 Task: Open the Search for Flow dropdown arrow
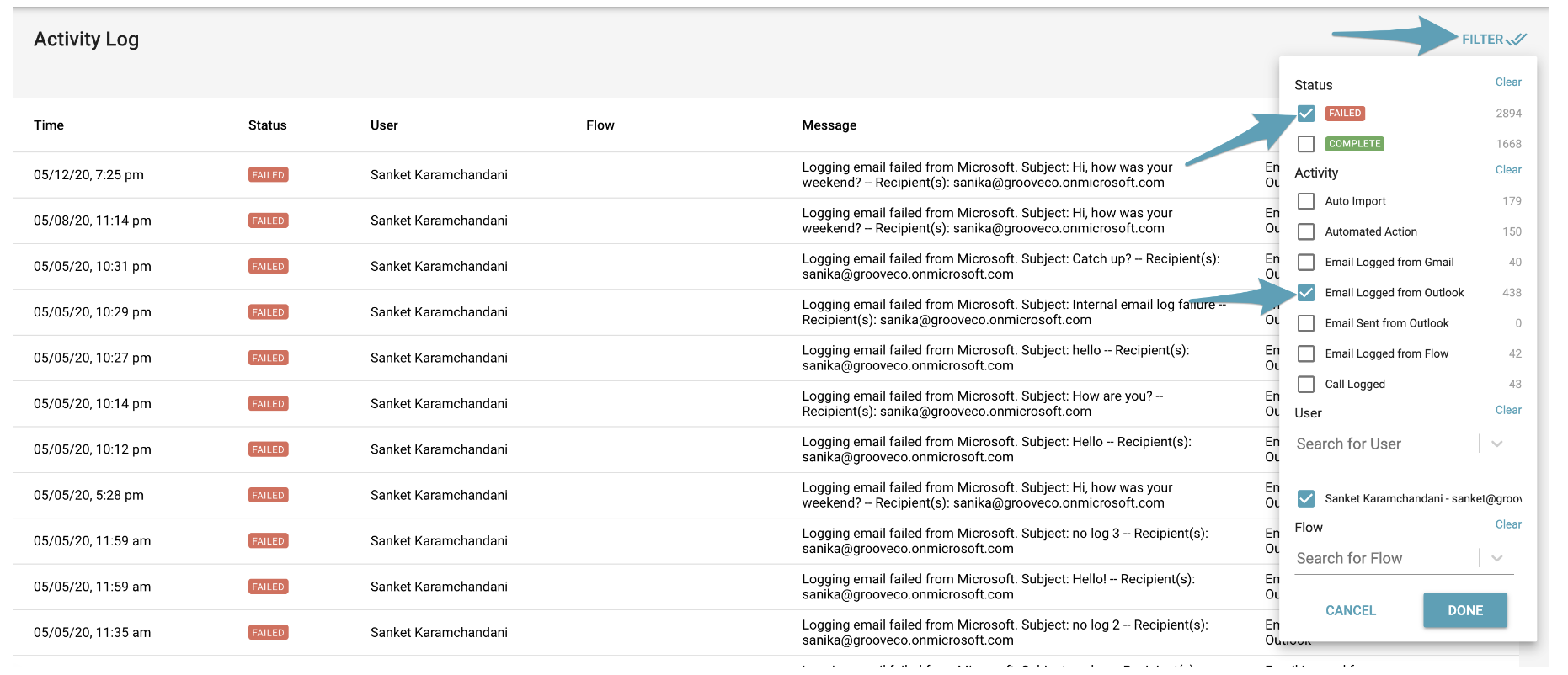[1496, 558]
